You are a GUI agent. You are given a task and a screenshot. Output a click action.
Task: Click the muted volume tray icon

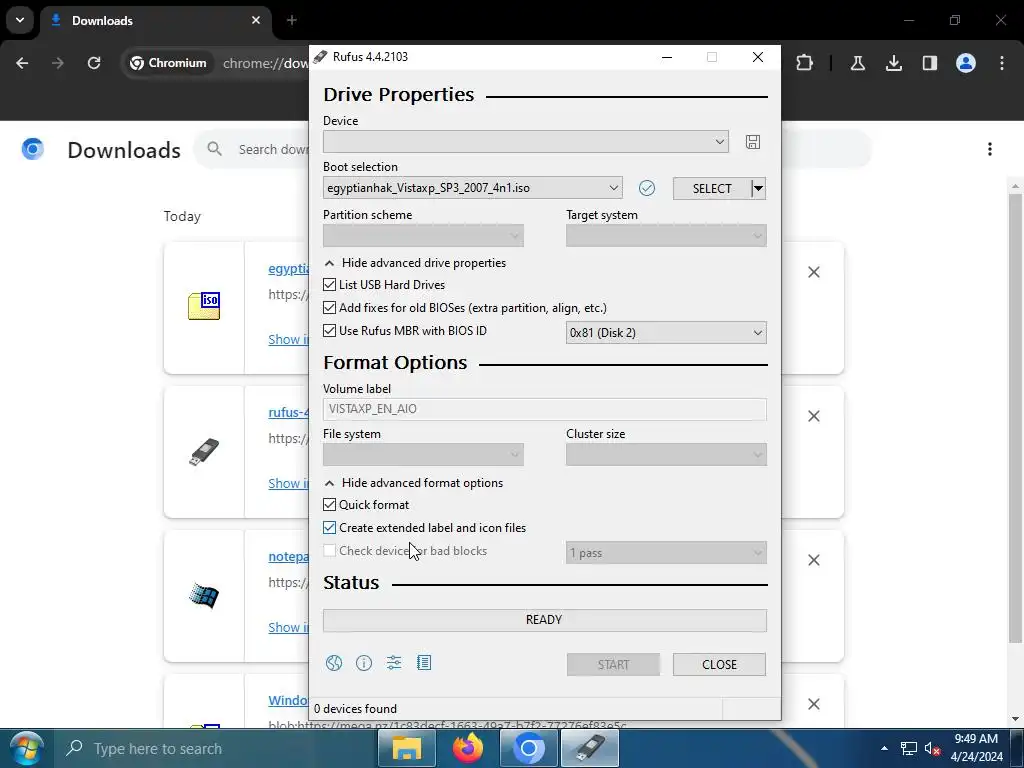(932, 748)
